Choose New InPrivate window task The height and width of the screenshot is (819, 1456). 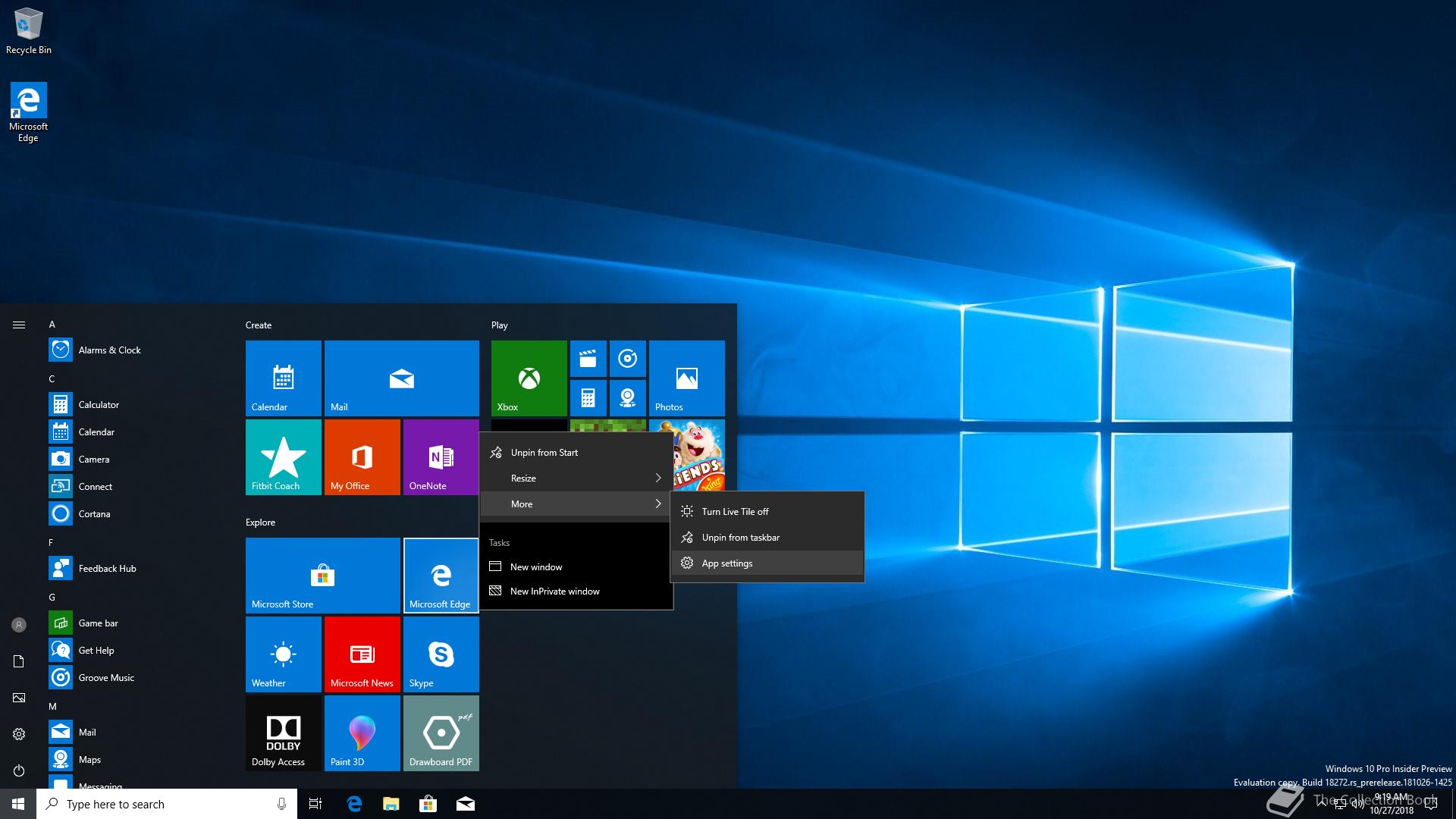[576, 591]
